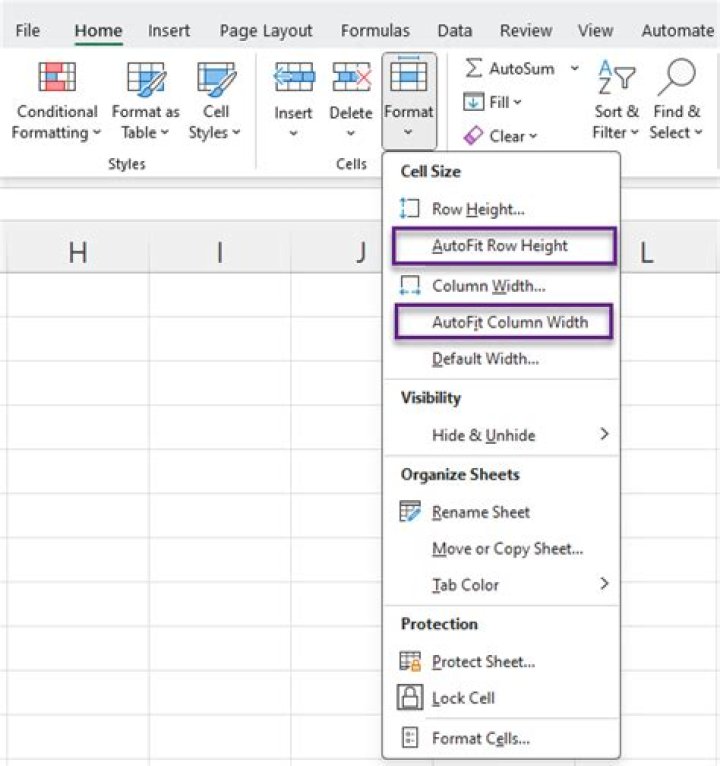Expand the AutoSum dropdown arrow
Screen dimensions: 720x766
click(x=575, y=68)
